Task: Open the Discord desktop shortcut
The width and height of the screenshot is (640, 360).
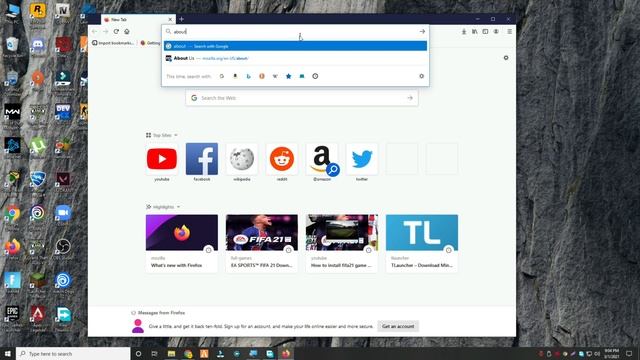Action: [38, 45]
